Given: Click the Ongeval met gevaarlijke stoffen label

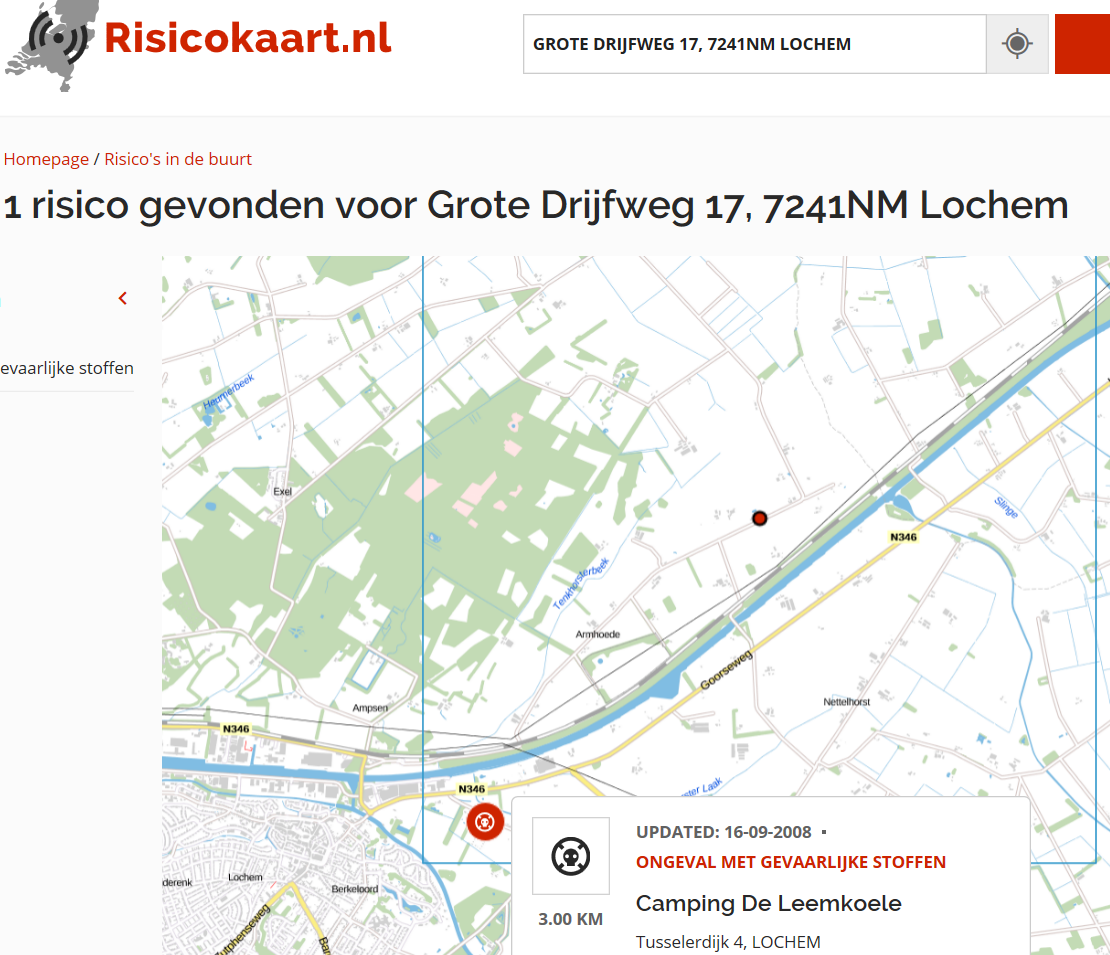Looking at the screenshot, I should 791,862.
